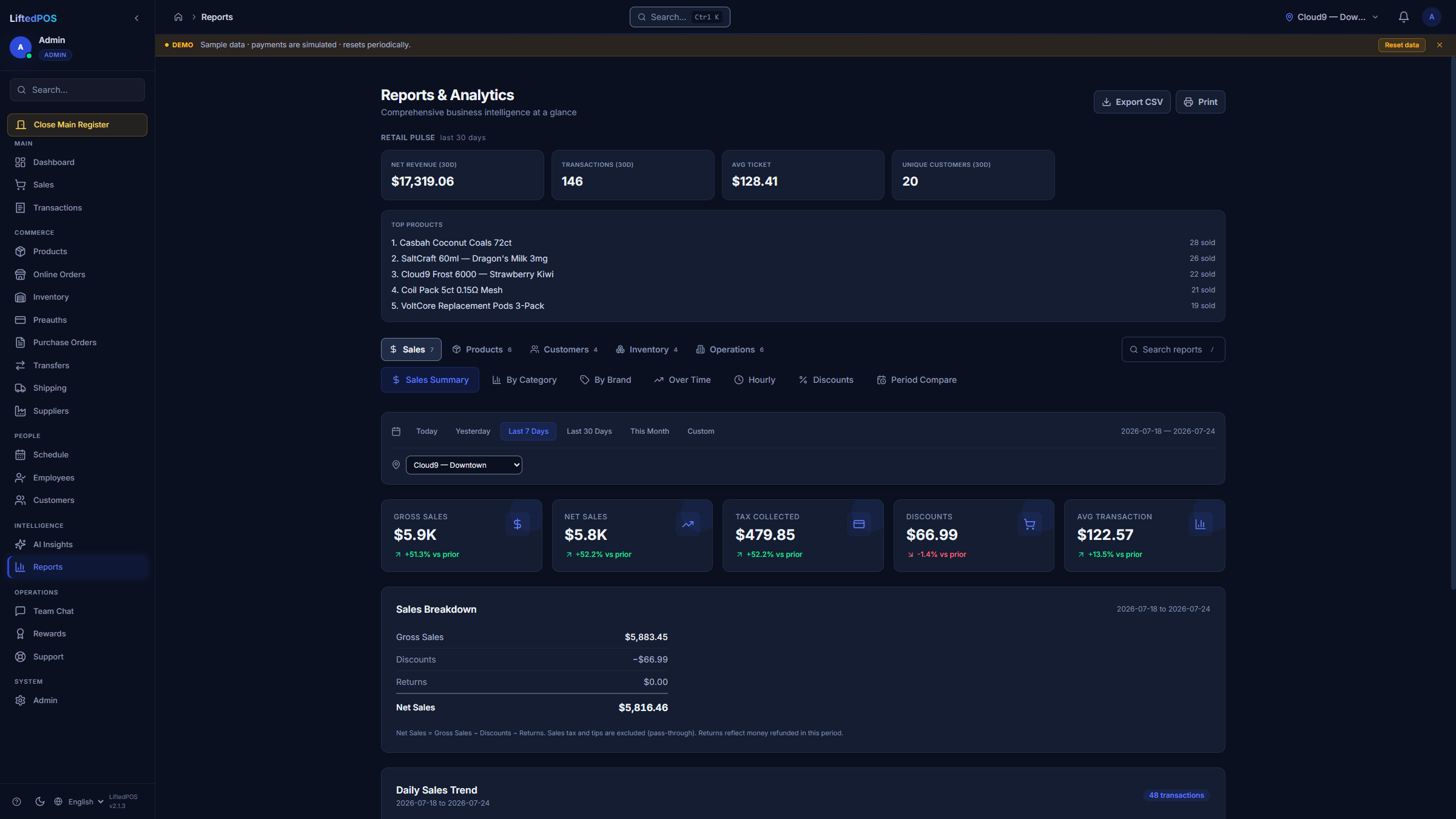Image resolution: width=1456 pixels, height=819 pixels.
Task: Open Transfers in the sidebar
Action: tap(77, 365)
